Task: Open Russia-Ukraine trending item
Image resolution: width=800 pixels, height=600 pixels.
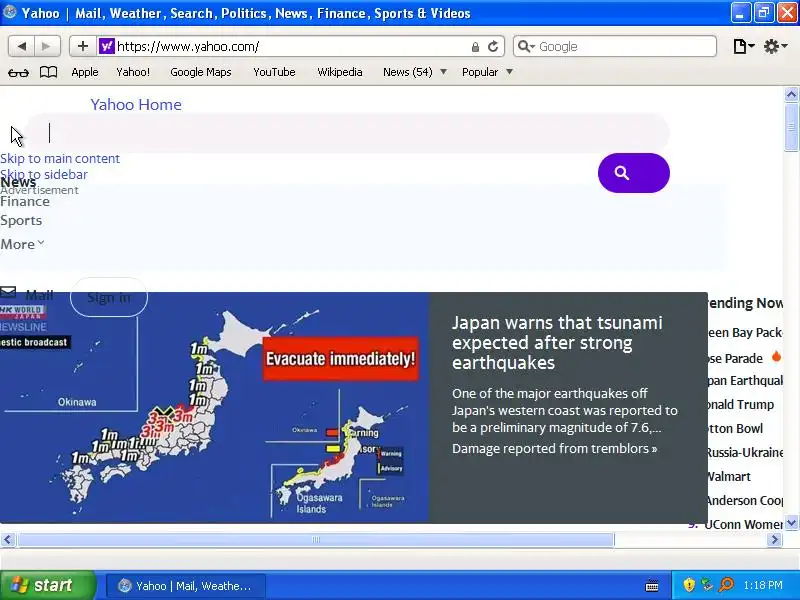Action: (744, 453)
